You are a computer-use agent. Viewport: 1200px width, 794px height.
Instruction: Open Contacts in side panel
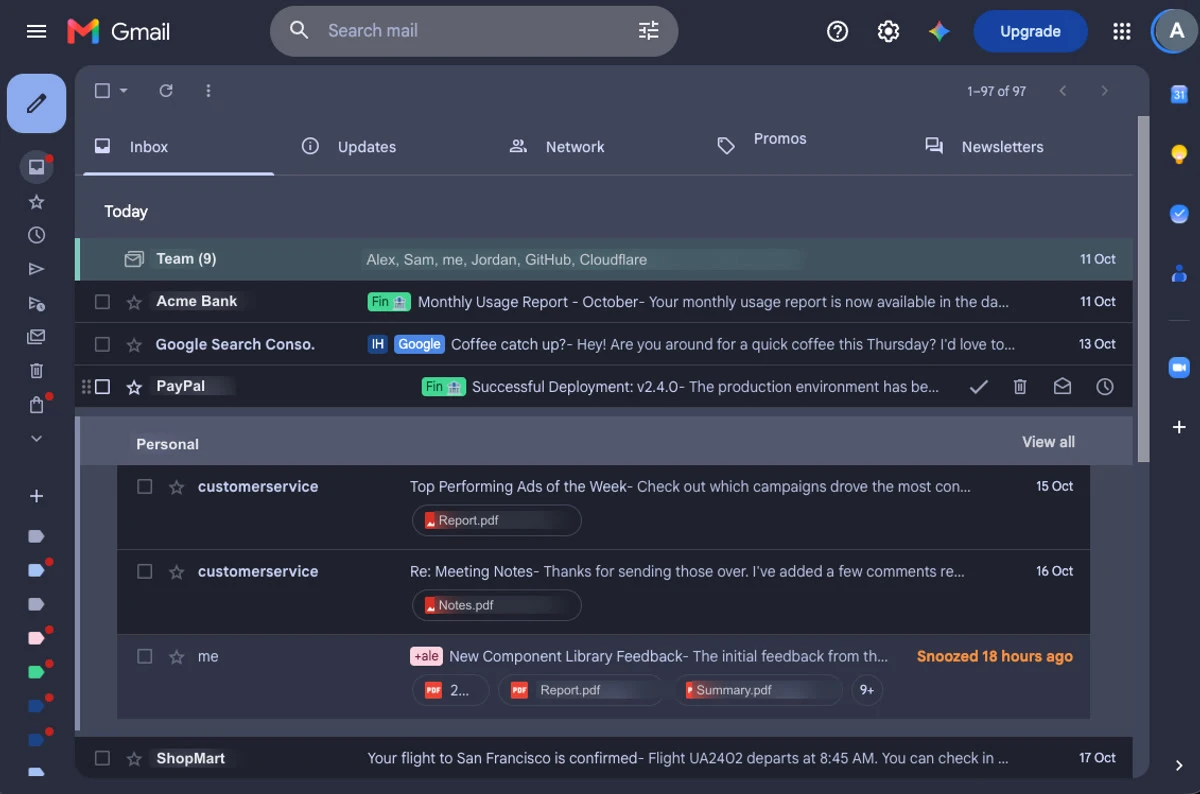tap(1179, 273)
